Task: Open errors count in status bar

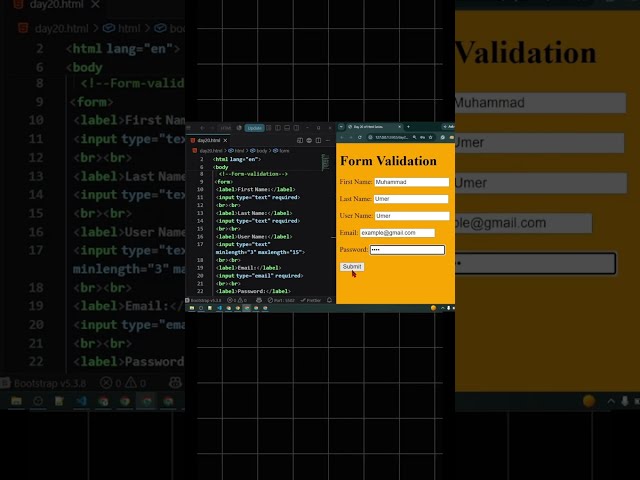Action: (x=233, y=300)
